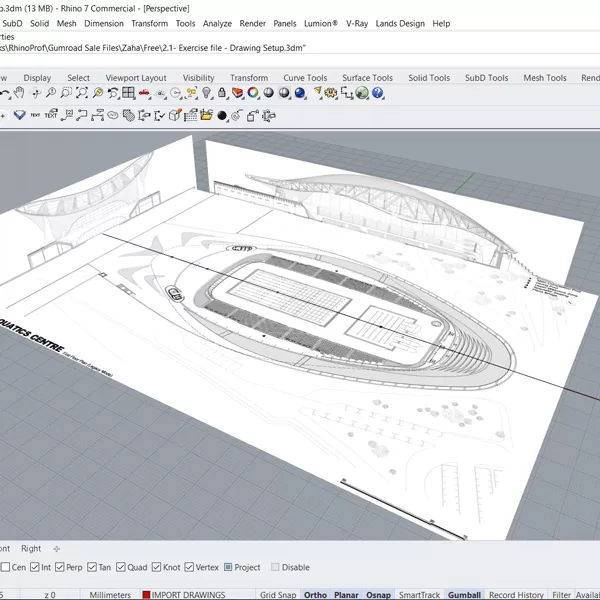This screenshot has height=600, width=600.
Task: Click the Undo View Change icon
Action: tap(113, 93)
